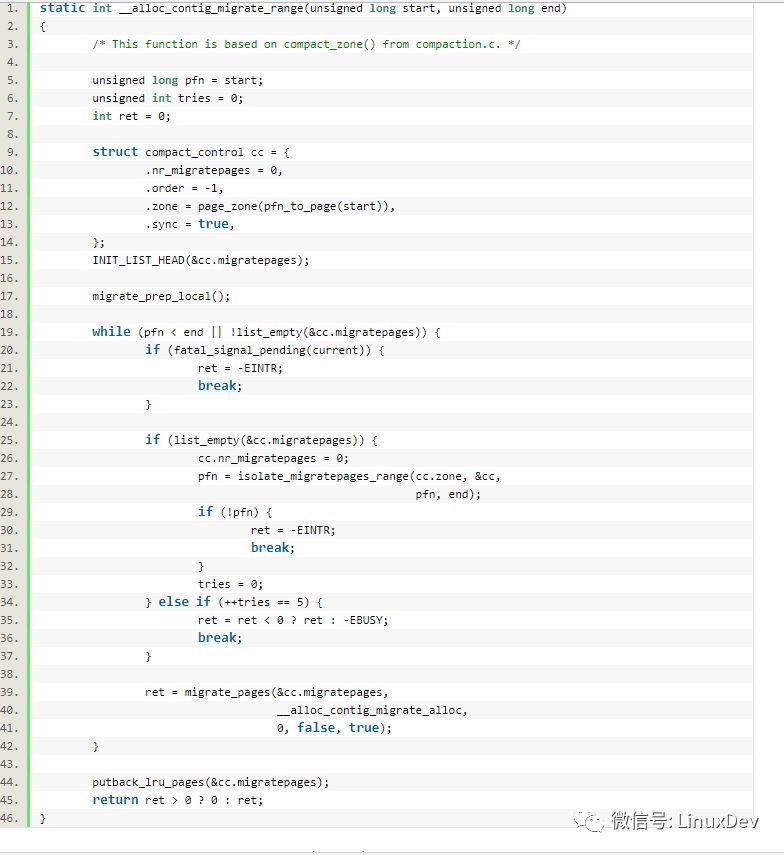Click the INIT_LIST_HEAD(&cc.migratepages) call
This screenshot has width=784, height=855.
[201, 260]
